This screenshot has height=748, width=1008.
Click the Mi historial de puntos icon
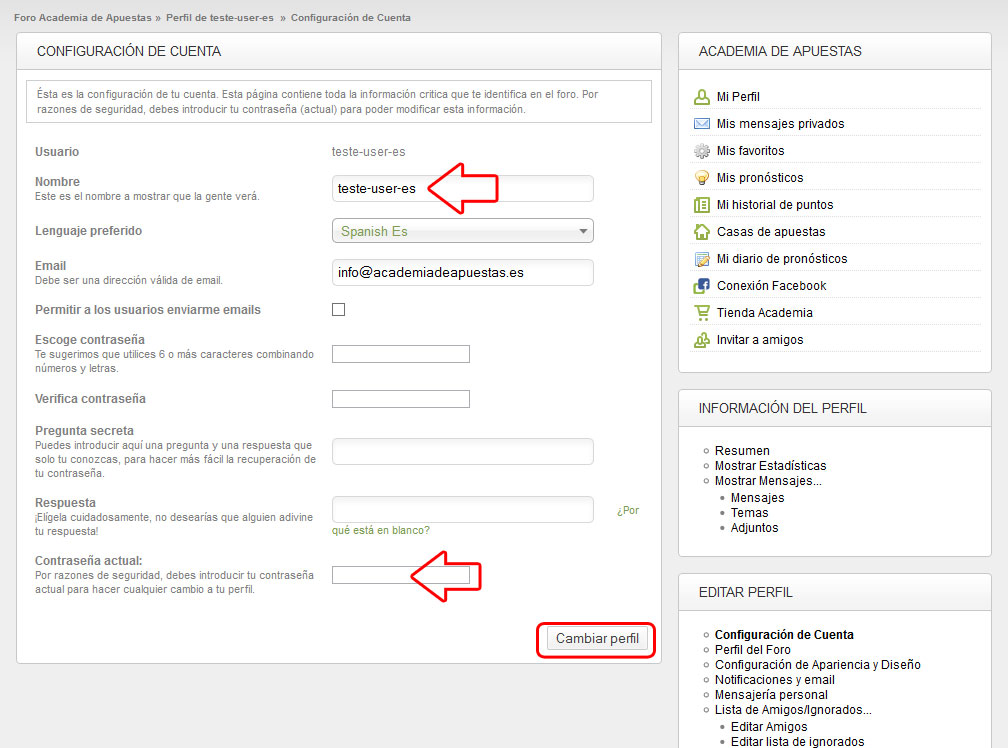pos(702,205)
